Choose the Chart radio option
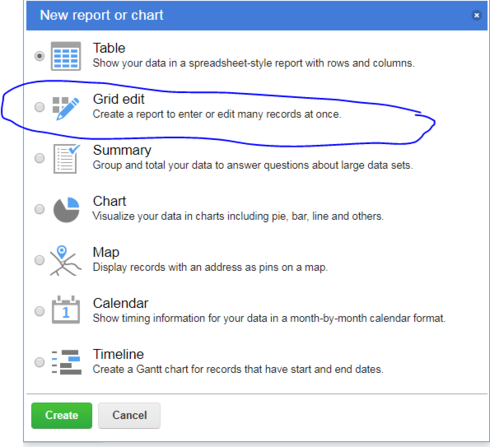 tap(39, 209)
